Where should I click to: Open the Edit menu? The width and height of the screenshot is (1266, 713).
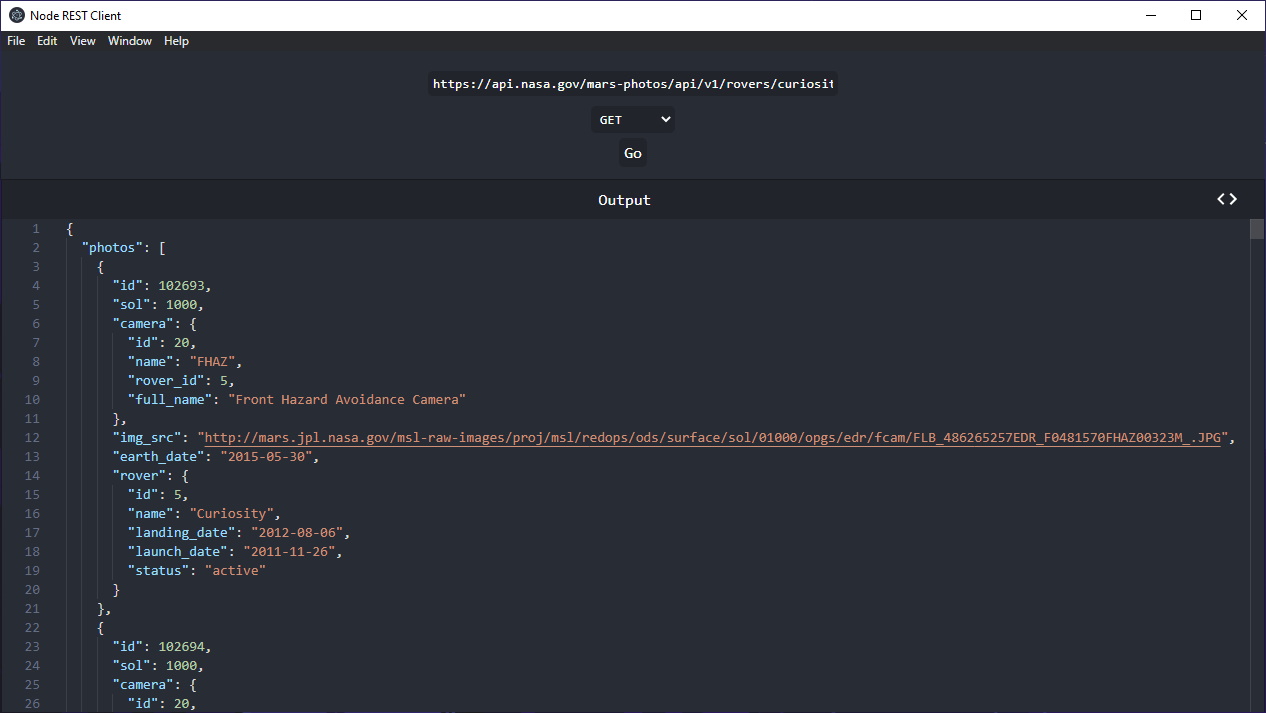pos(47,41)
